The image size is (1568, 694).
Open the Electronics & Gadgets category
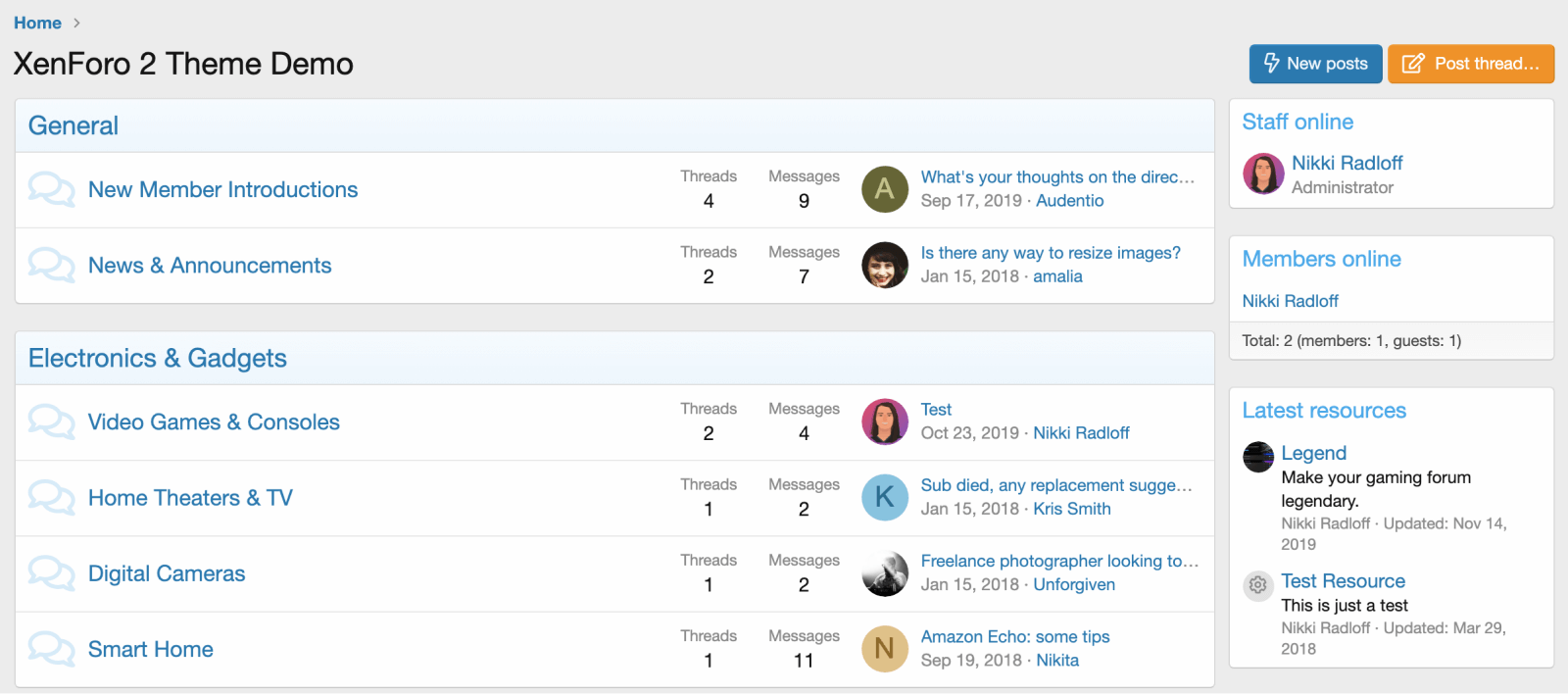pyautogui.click(x=158, y=358)
